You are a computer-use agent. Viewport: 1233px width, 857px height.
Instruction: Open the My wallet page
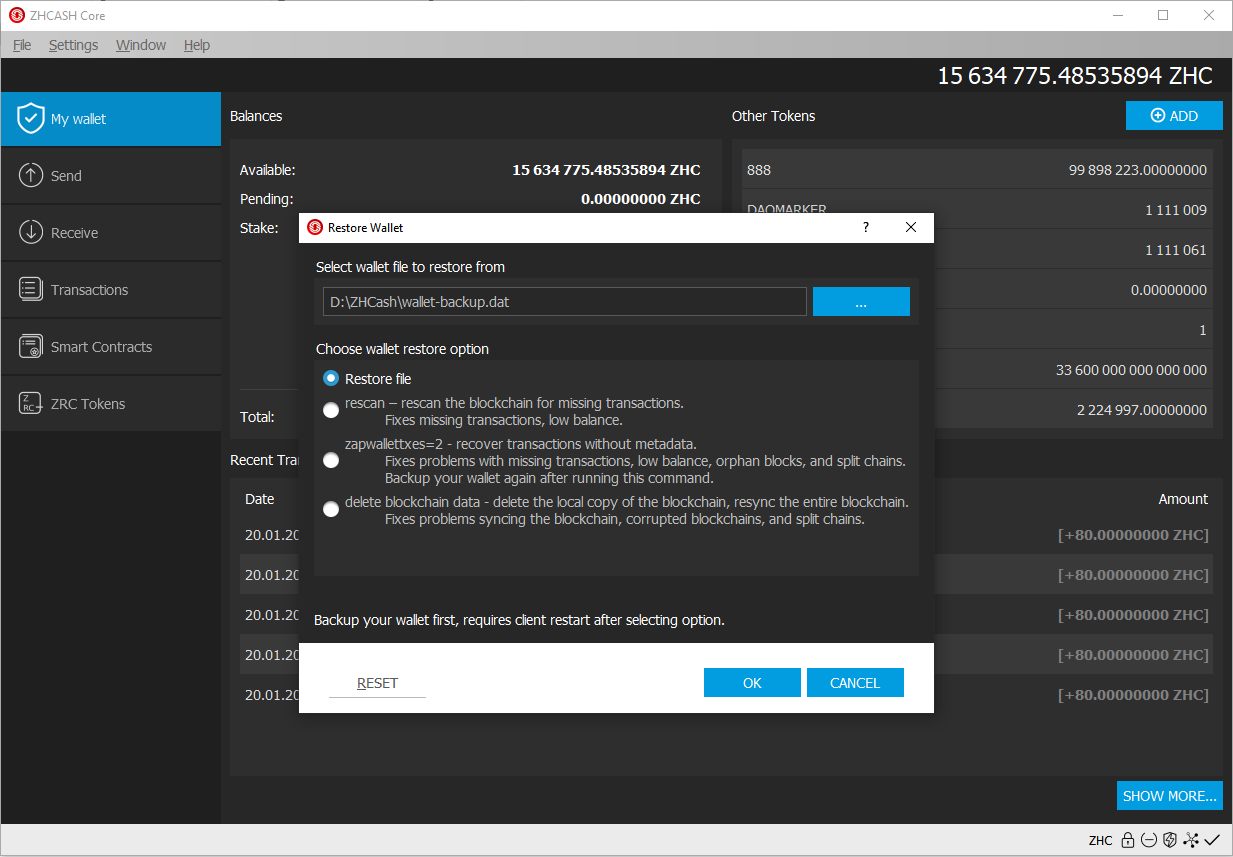pyautogui.click(x=110, y=119)
